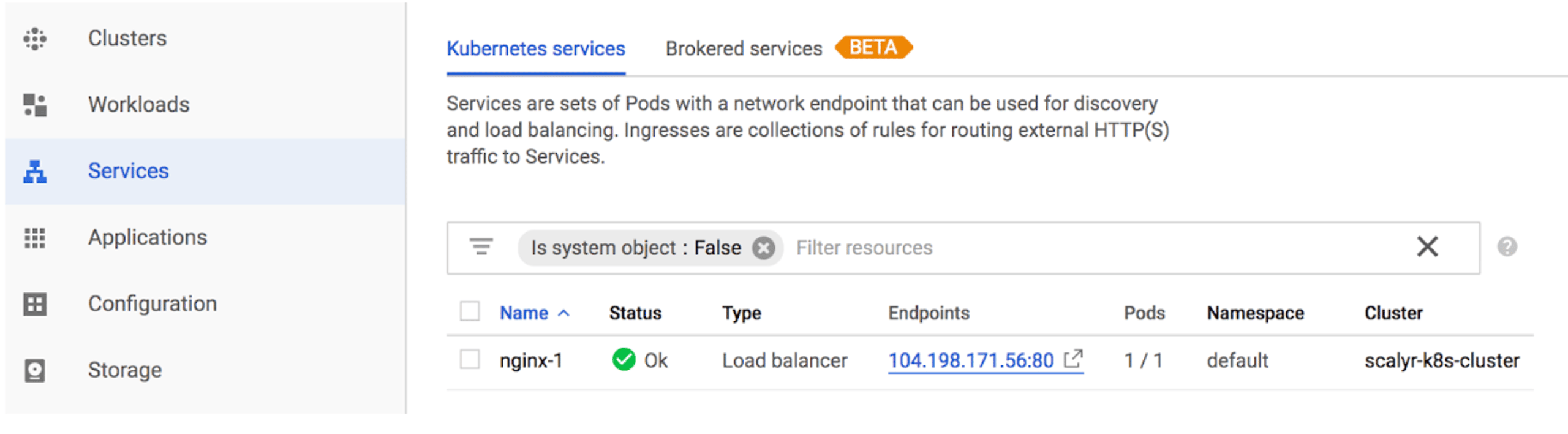Viewport: 1568px width, 434px height.
Task: Toggle the select-all checkbox in table header
Action: (470, 311)
